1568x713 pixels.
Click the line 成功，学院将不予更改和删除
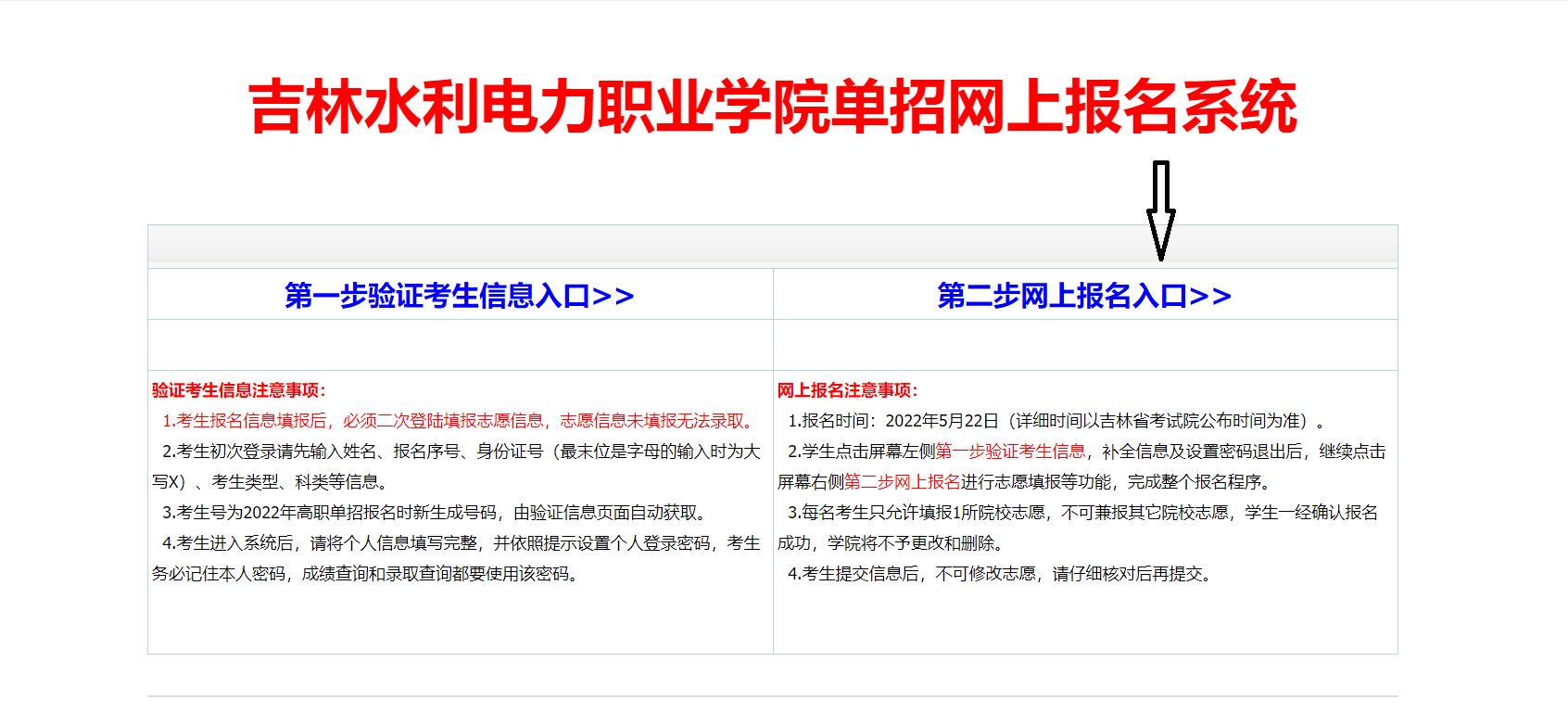tap(891, 543)
